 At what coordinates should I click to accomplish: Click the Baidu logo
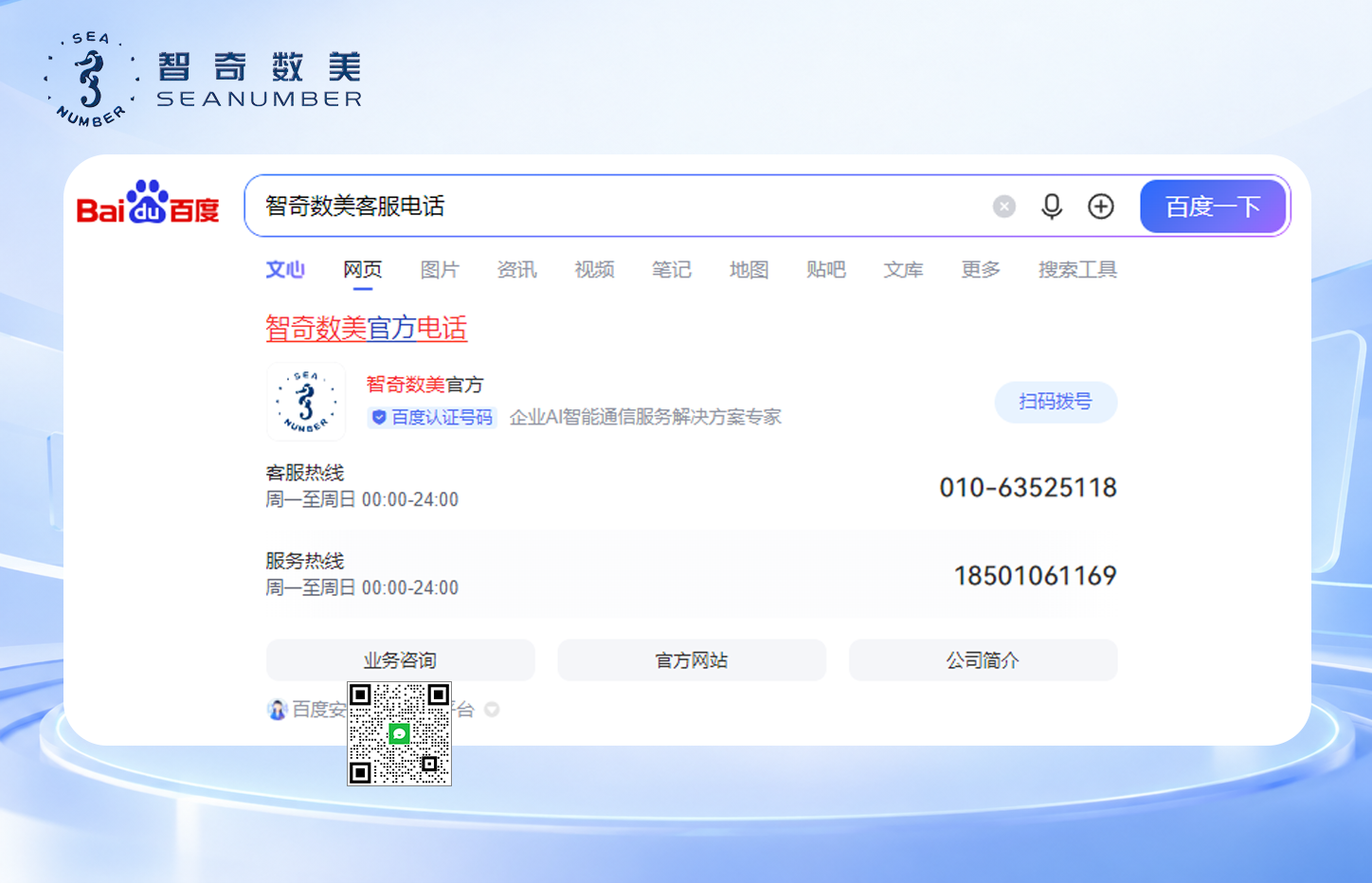point(148,202)
